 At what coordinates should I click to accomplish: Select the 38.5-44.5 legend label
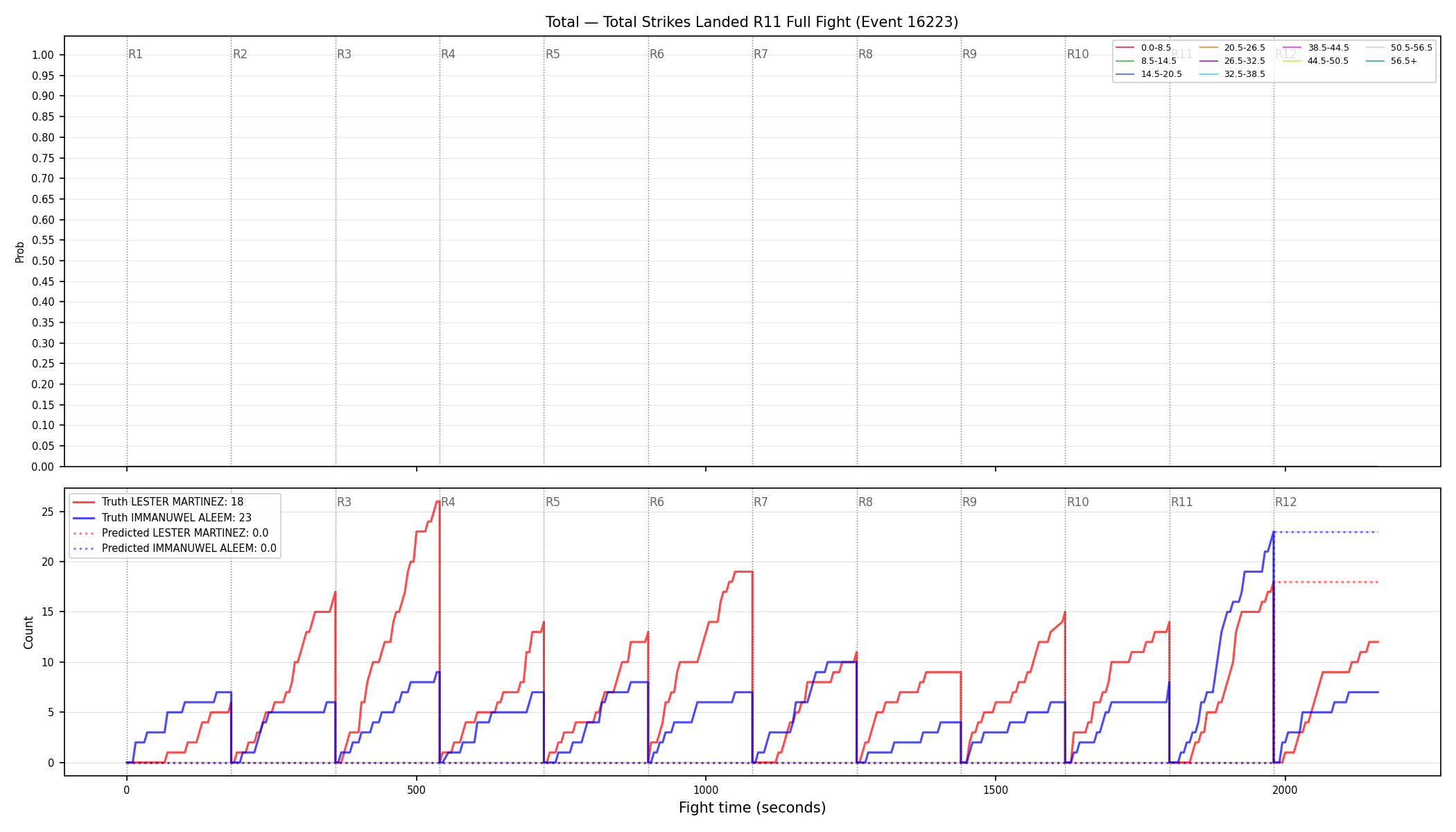(x=1328, y=48)
